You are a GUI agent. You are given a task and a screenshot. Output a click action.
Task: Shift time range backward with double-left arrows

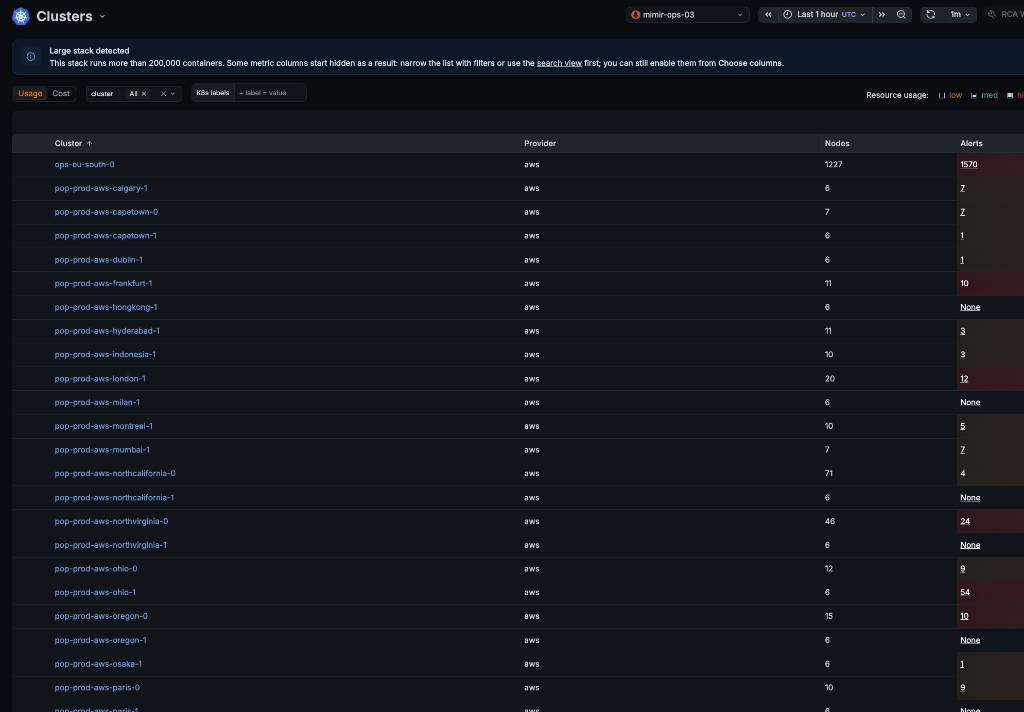pos(768,14)
